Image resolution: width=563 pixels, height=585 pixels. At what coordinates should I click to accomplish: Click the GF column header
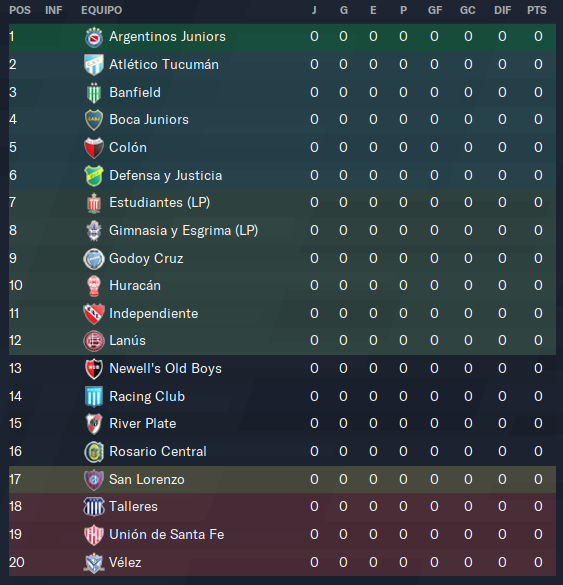point(435,10)
